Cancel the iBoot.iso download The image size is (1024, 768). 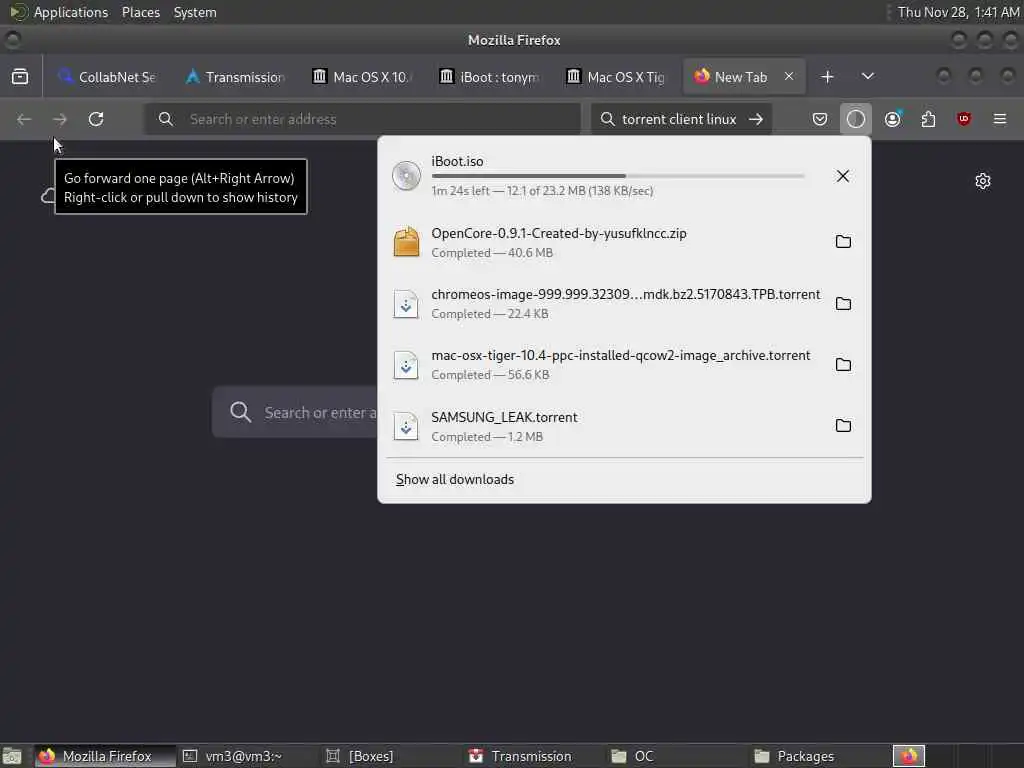click(x=842, y=176)
